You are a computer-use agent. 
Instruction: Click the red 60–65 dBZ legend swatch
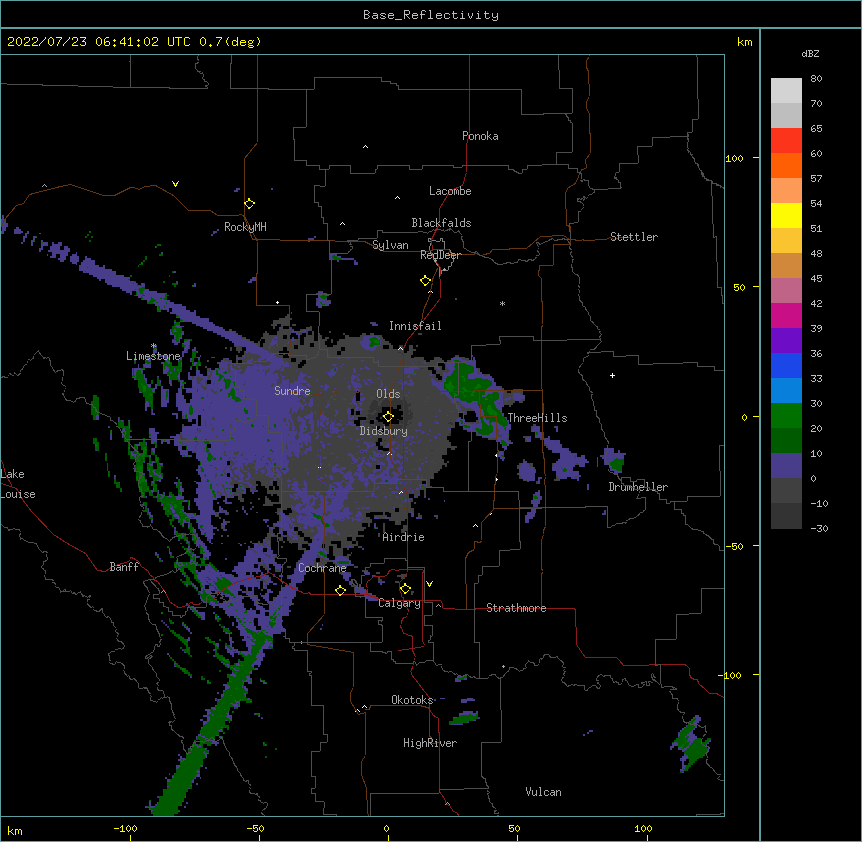pos(786,140)
